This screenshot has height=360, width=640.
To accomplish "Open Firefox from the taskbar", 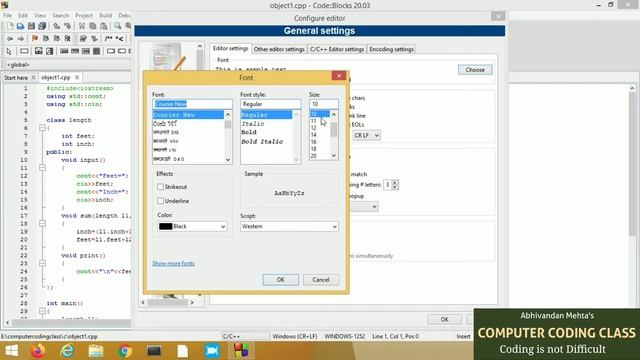I will (x=38, y=351).
